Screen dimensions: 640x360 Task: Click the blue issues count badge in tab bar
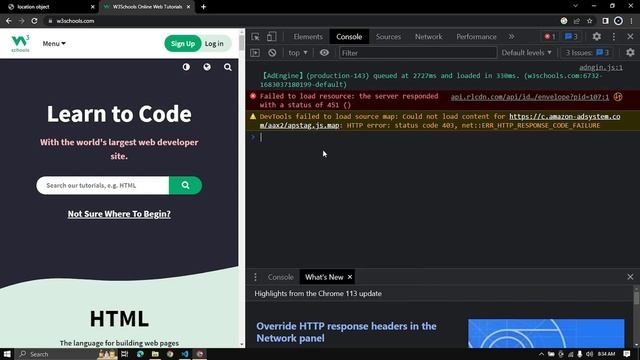pyautogui.click(x=571, y=37)
